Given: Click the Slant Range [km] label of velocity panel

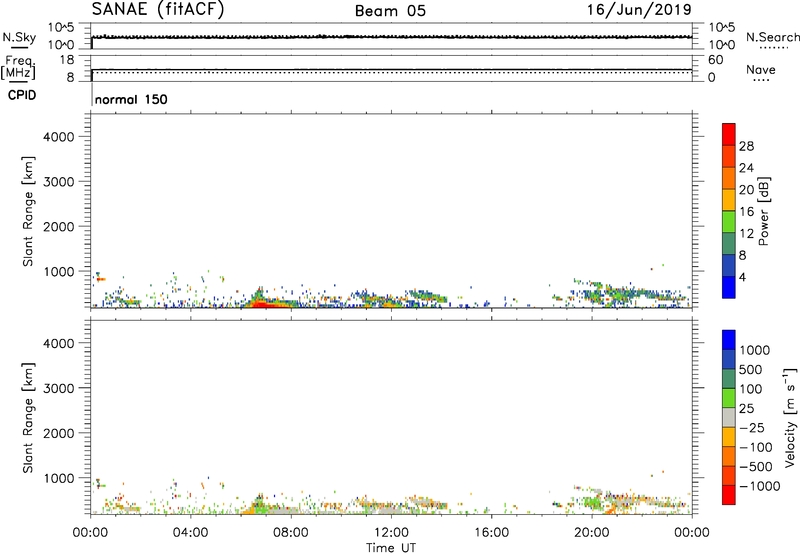Looking at the screenshot, I should coord(28,418).
